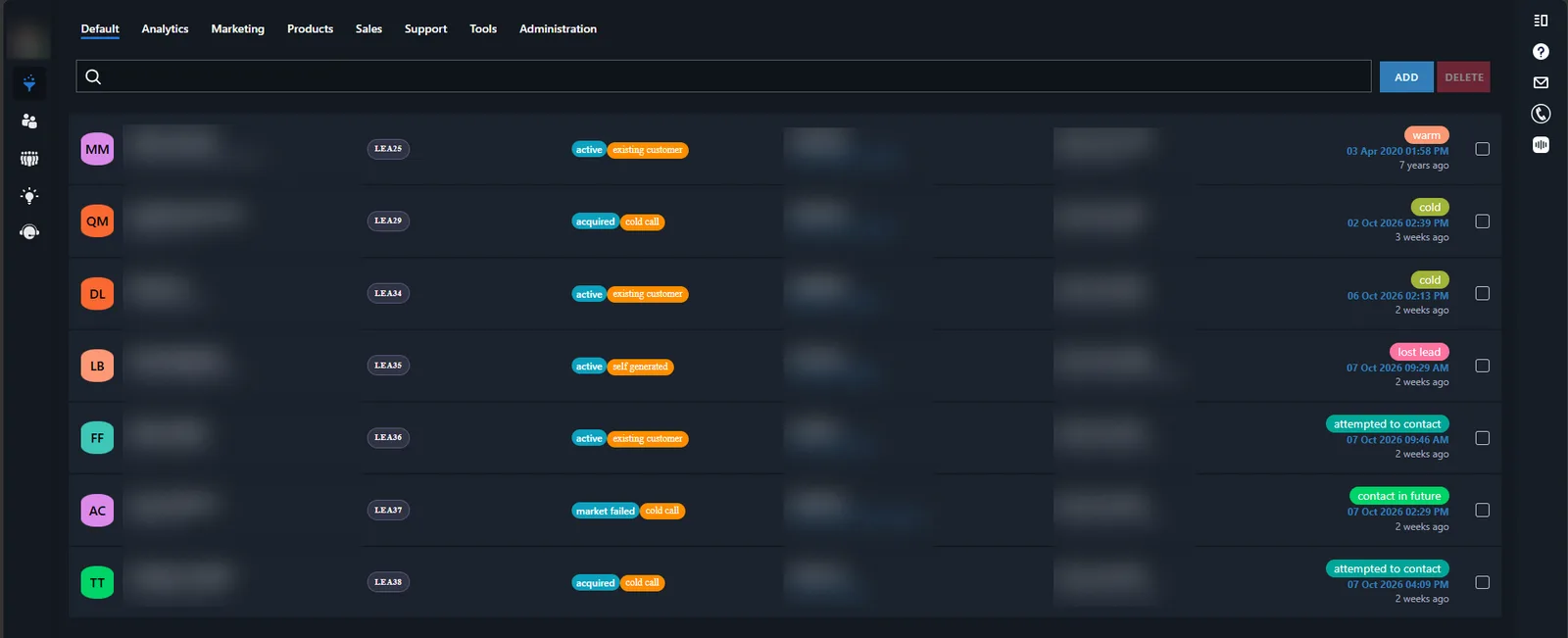Click the date 06 Oct 2026 02:13 PM

1396,296
